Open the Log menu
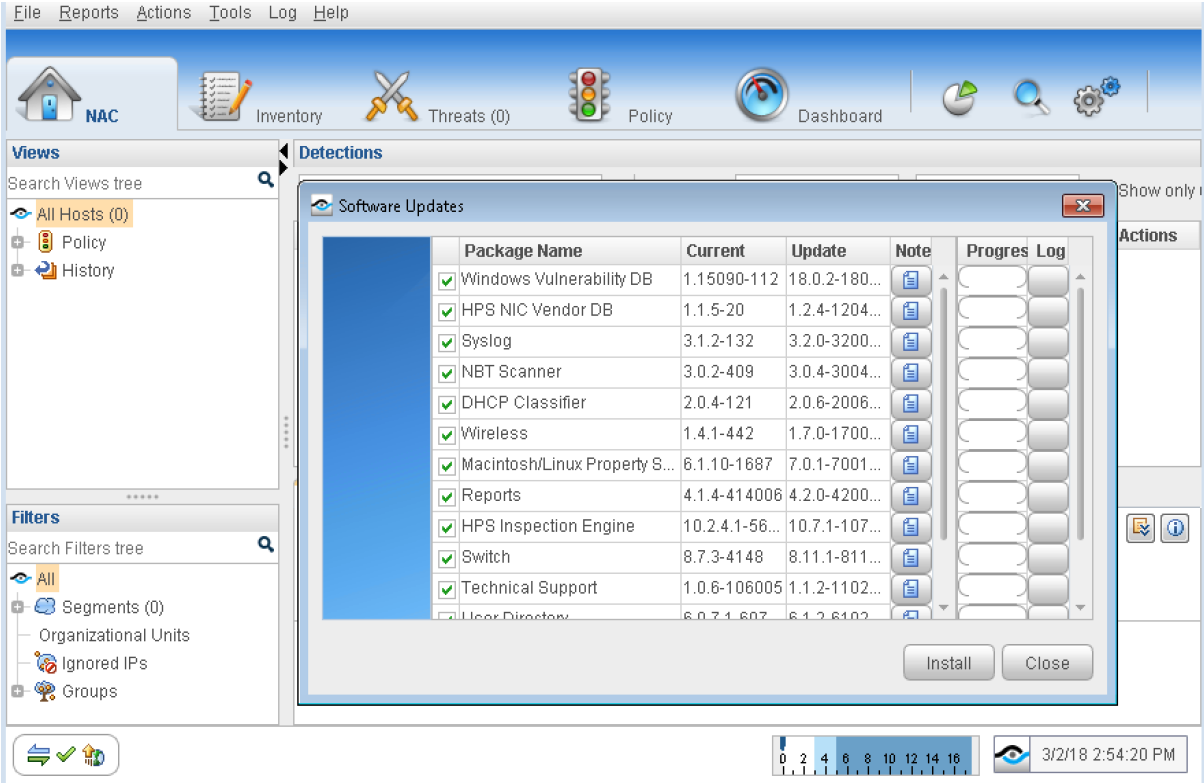This screenshot has height=783, width=1204. coord(283,13)
